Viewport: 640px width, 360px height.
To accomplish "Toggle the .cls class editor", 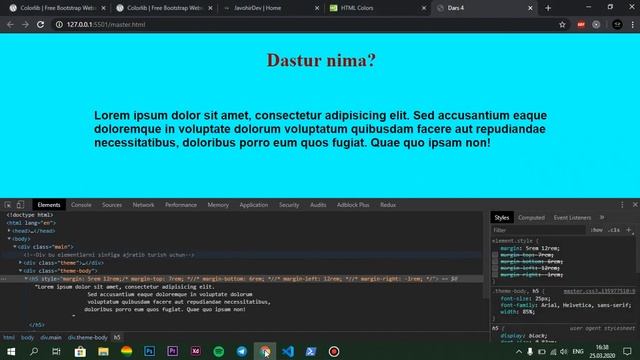I will [x=614, y=230].
